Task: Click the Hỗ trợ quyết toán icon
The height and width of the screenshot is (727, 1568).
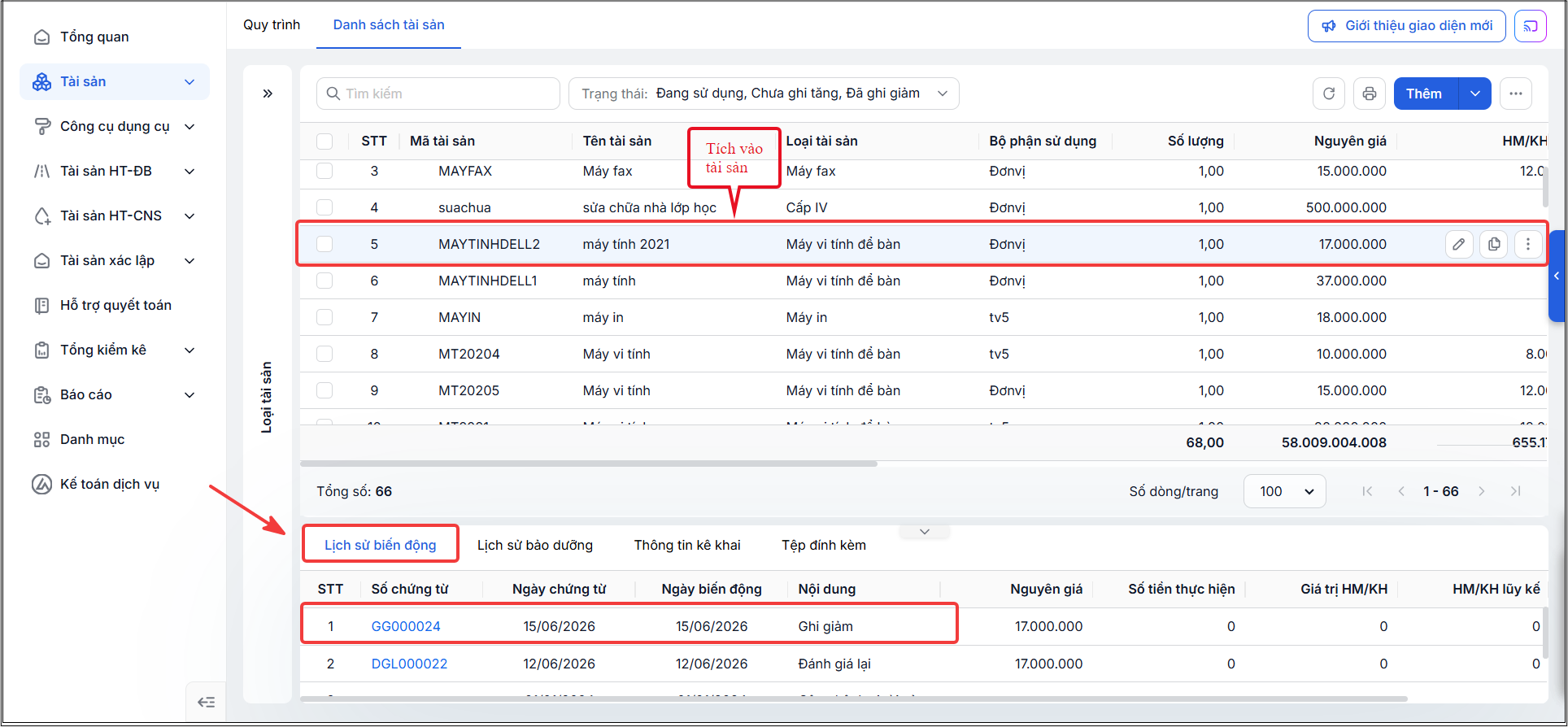Action: 41,305
